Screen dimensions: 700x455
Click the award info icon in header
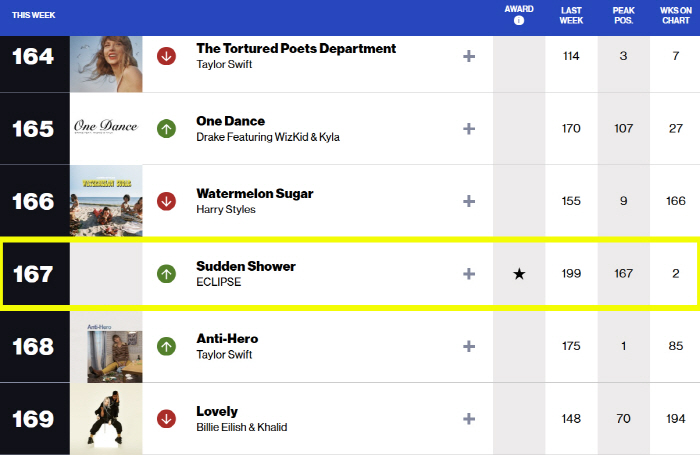[x=519, y=21]
